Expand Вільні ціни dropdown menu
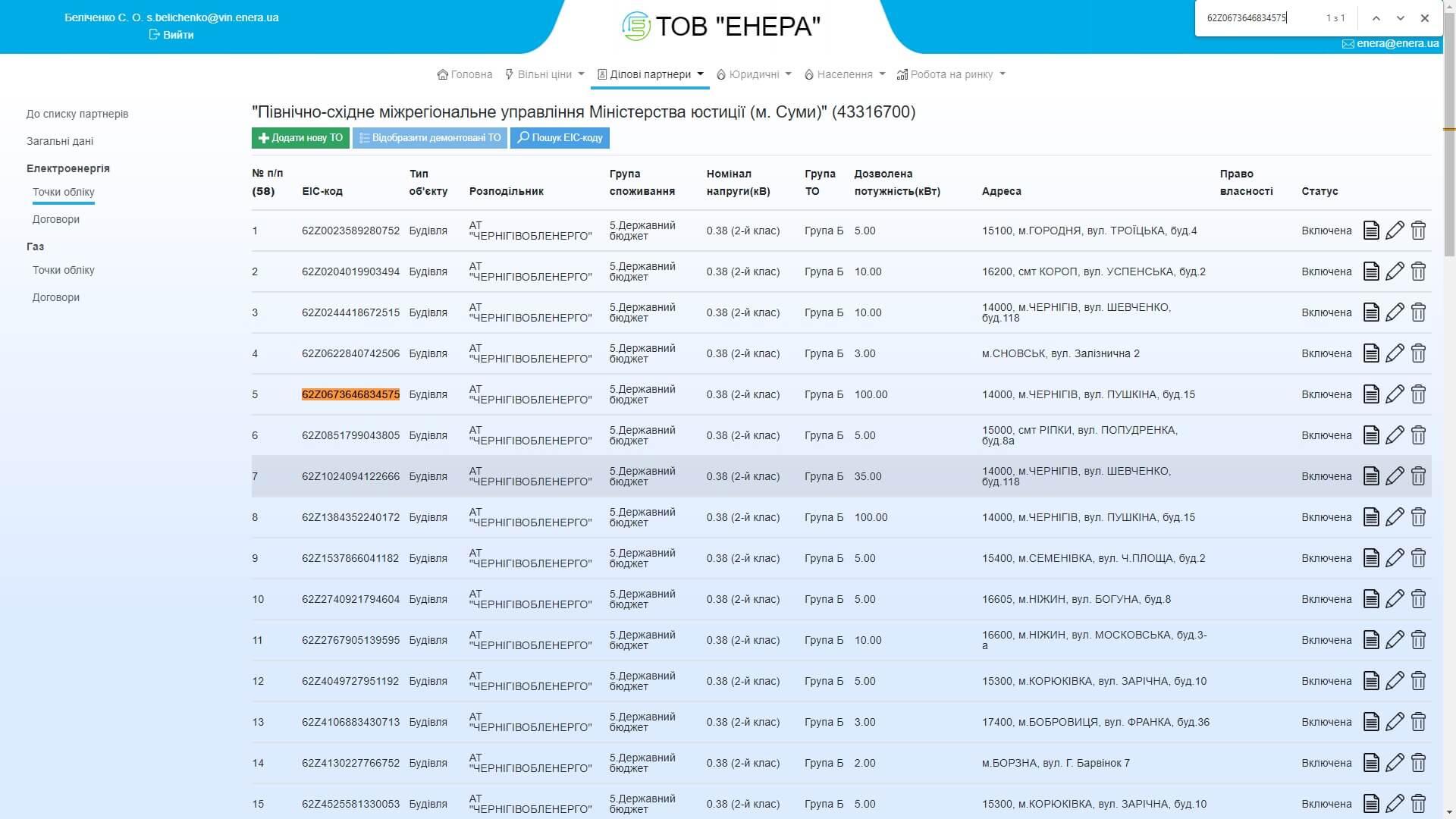 click(x=544, y=74)
